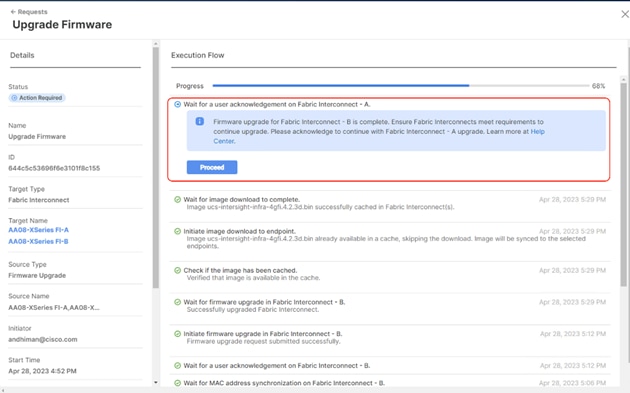
Task: Click Start Time value Apr 28, 2023 4:52 PM
Action: [42, 371]
